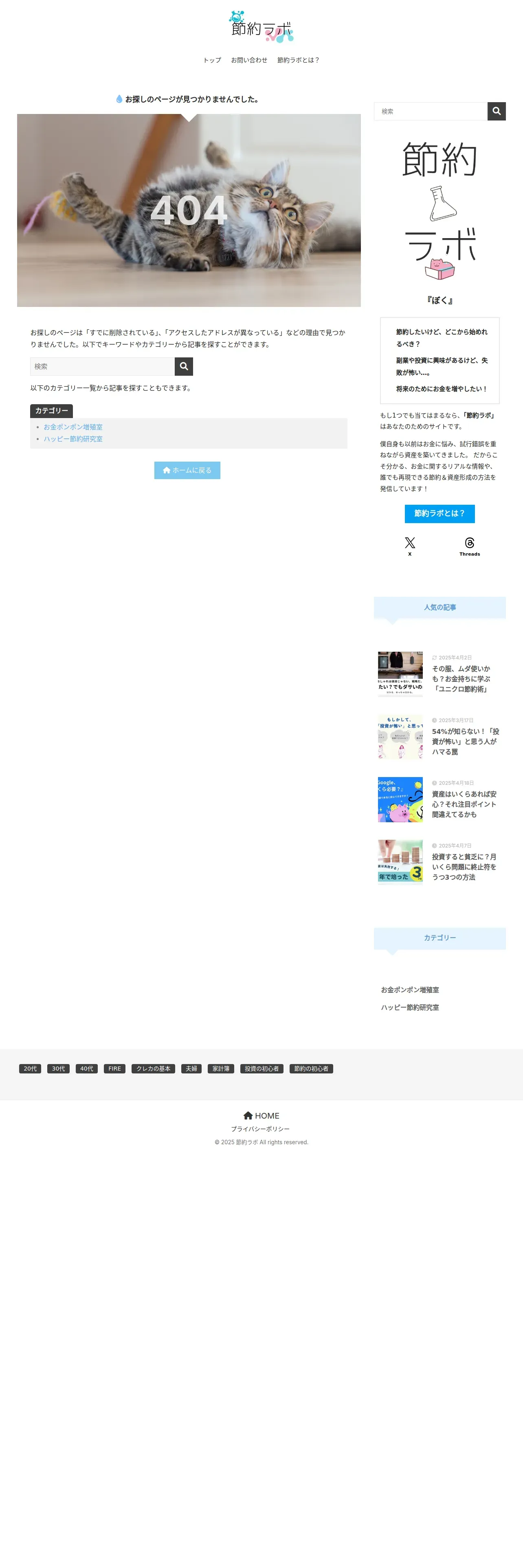Open the プライバシーポリシー footer link

pos(261,1129)
